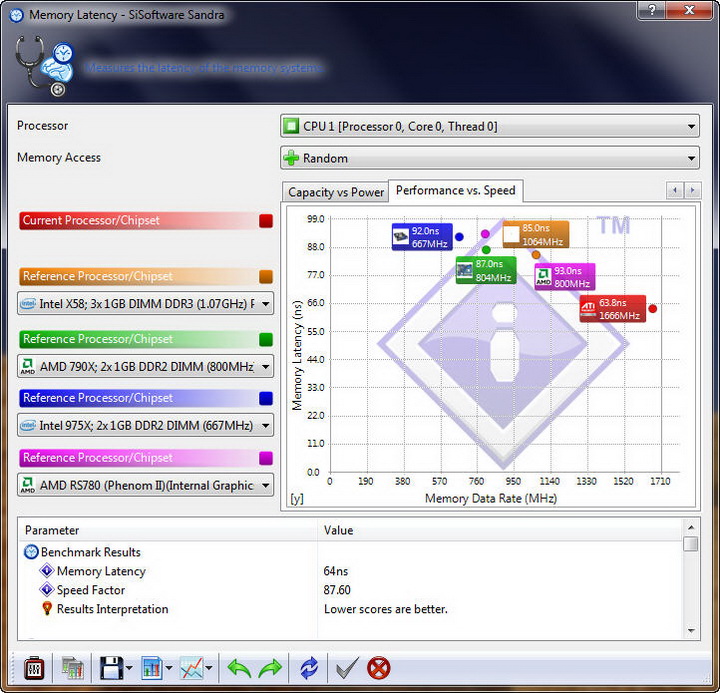The width and height of the screenshot is (720, 693).
Task: Click the blue 92.0ns 667MHz chart label
Action: click(422, 237)
